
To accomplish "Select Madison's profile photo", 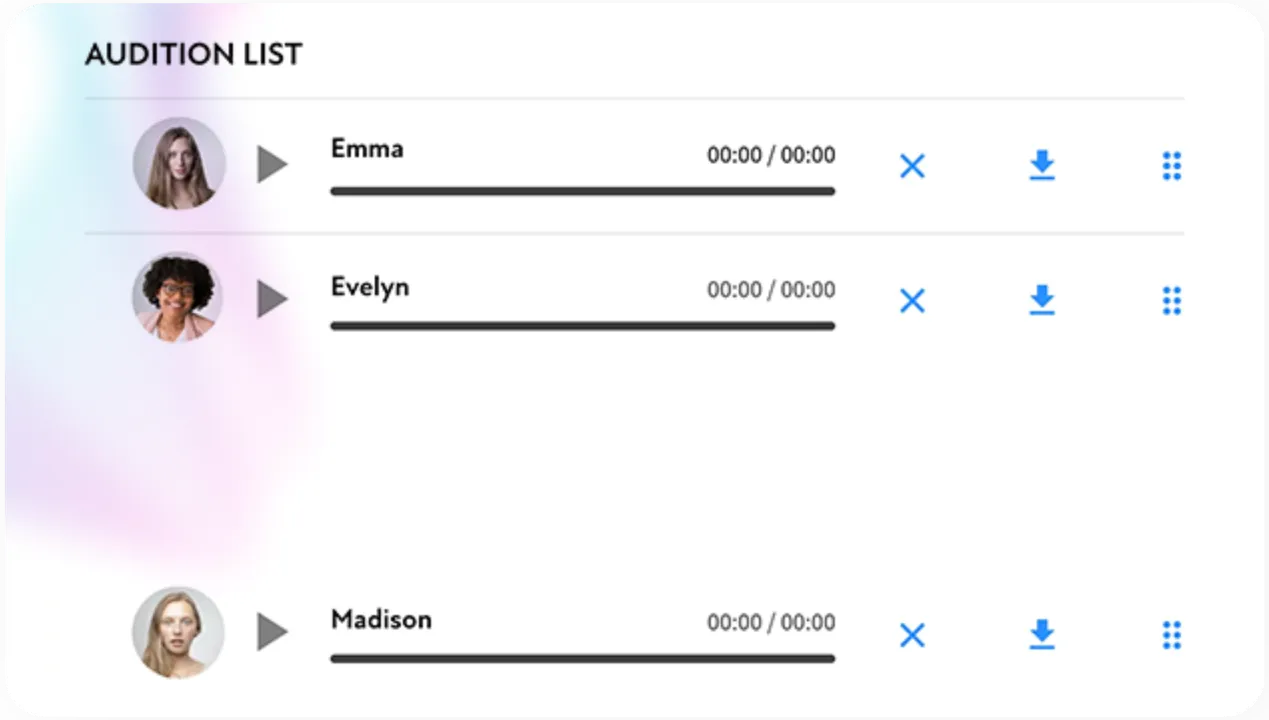I will point(178,632).
